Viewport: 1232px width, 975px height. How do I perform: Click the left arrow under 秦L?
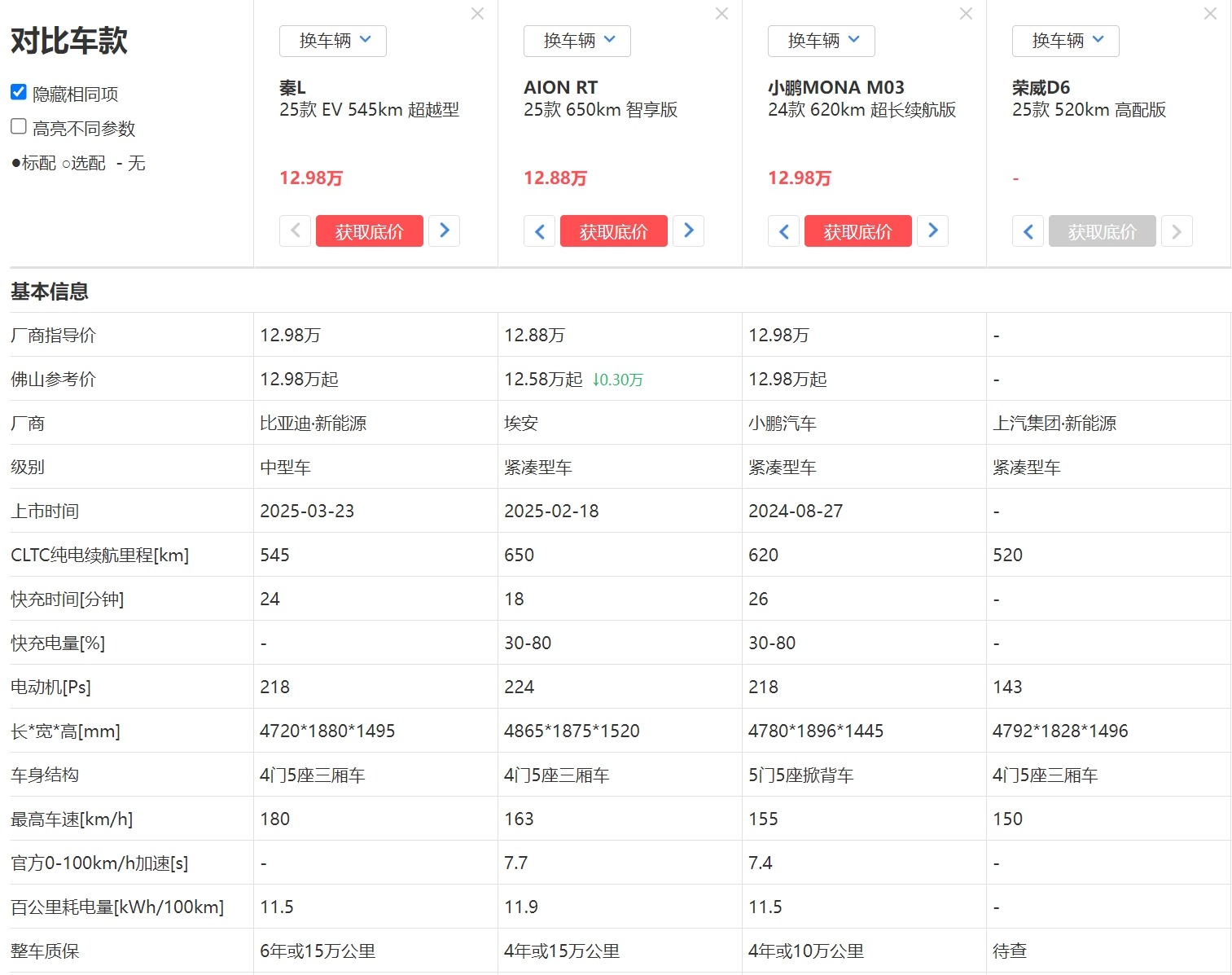[295, 231]
